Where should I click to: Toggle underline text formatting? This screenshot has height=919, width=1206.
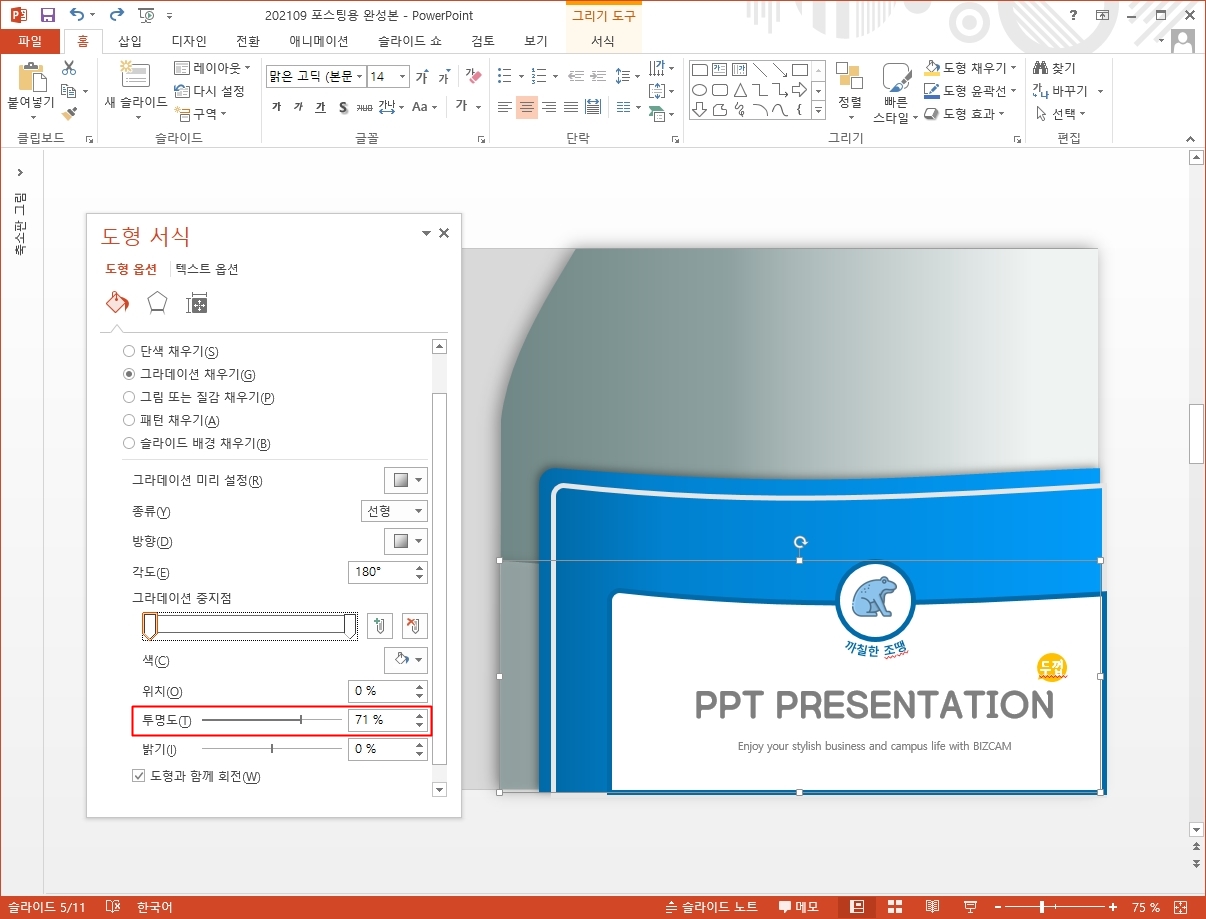click(321, 107)
